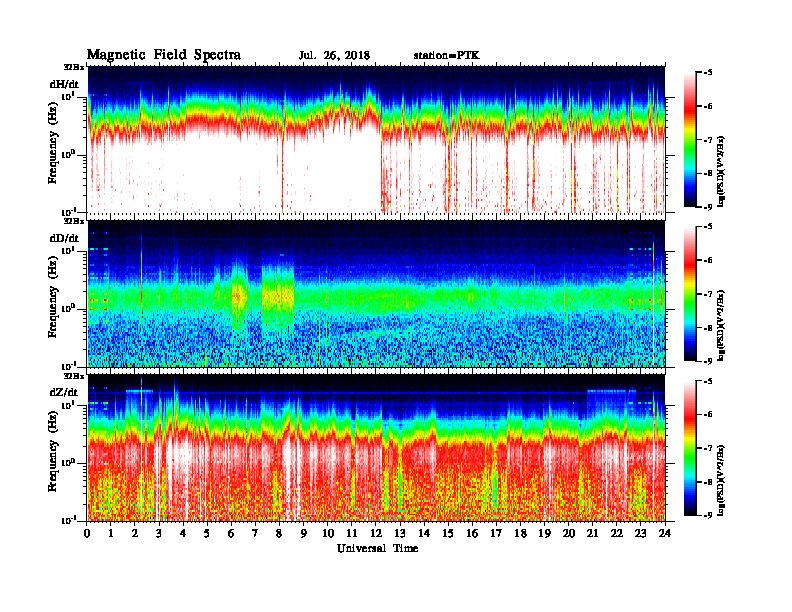Click hour tick label '17' on time axis
Screen dimensions: 792x612
[496, 533]
